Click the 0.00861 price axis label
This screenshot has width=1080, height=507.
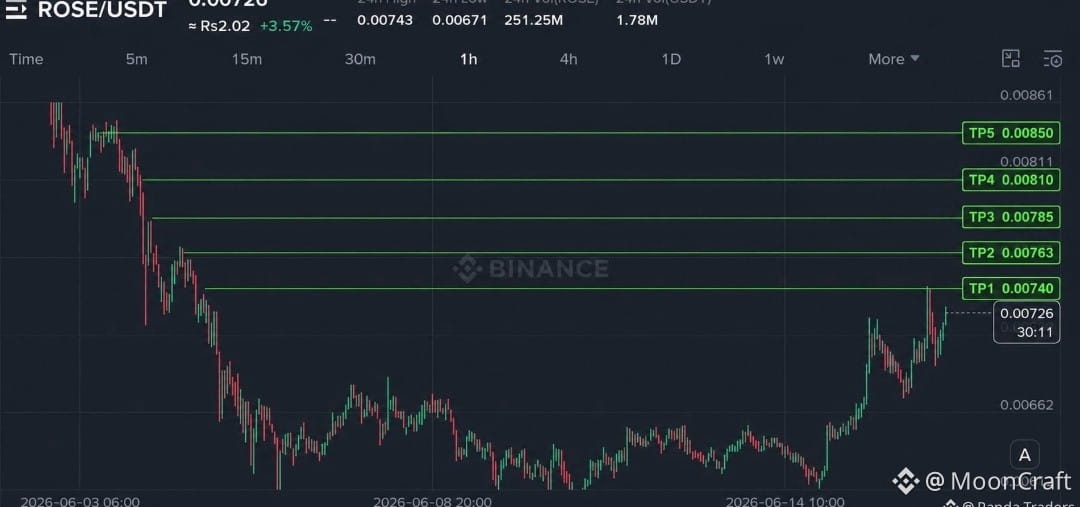click(1026, 95)
